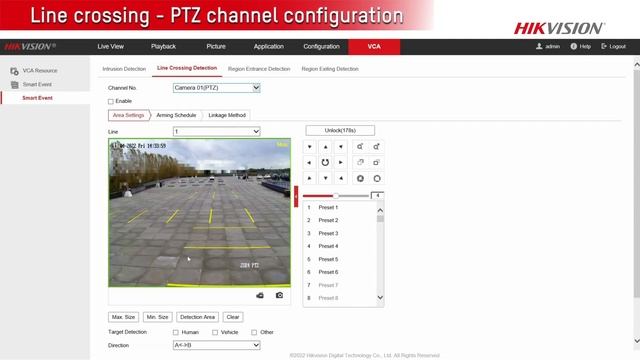Screen dimensions: 640x360
Task: Click the Max. Size button
Action: 123,317
